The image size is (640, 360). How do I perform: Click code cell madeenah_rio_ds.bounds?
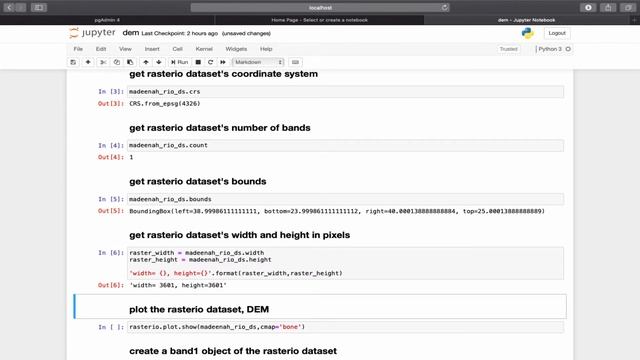coord(345,199)
